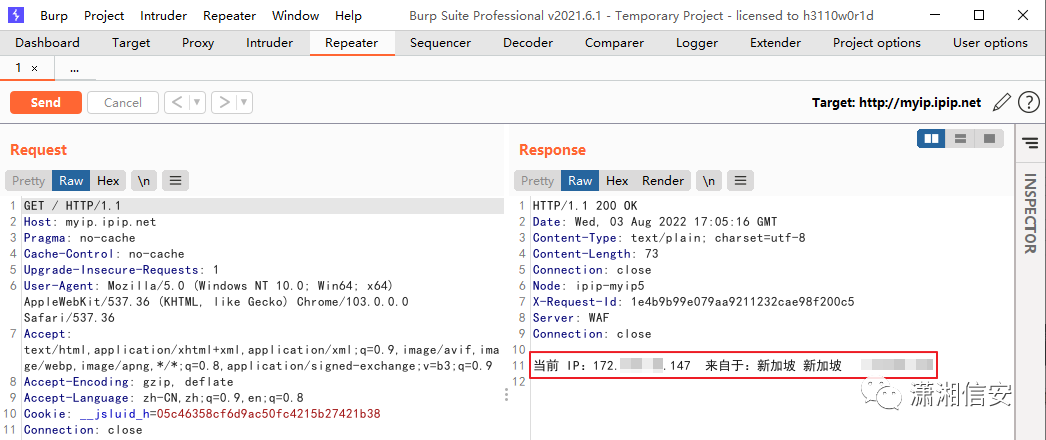
Task: Expand the Inspector panel icon
Action: click(x=1031, y=142)
